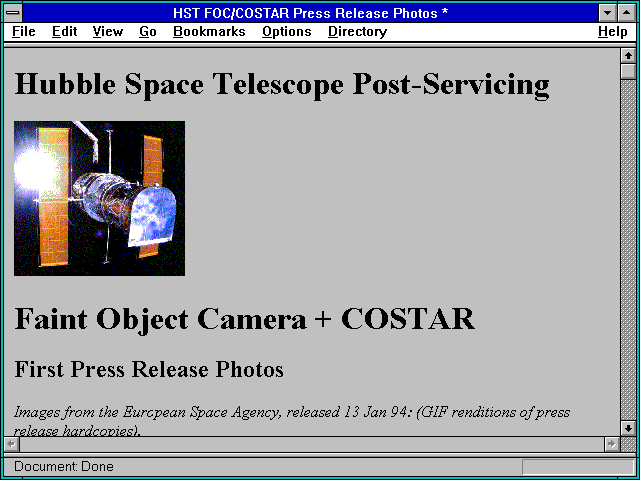640x480 pixels.
Task: Click the horizontal scrollbar right arrow
Action: (611, 444)
